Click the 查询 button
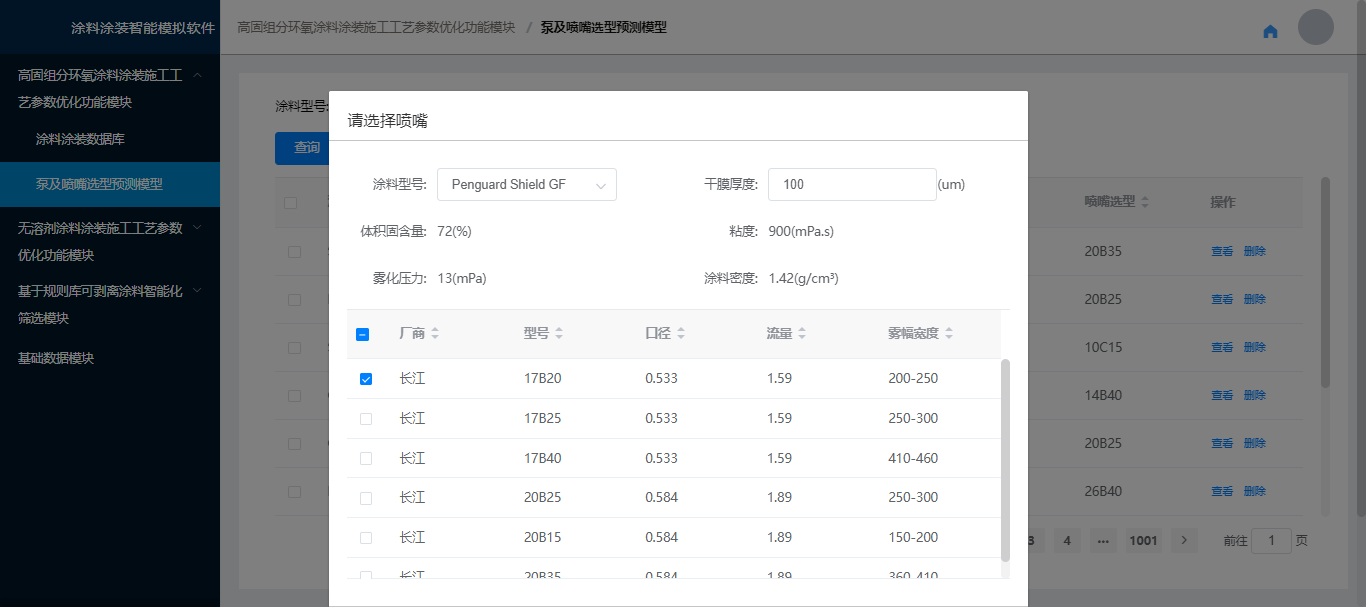 pyautogui.click(x=306, y=148)
